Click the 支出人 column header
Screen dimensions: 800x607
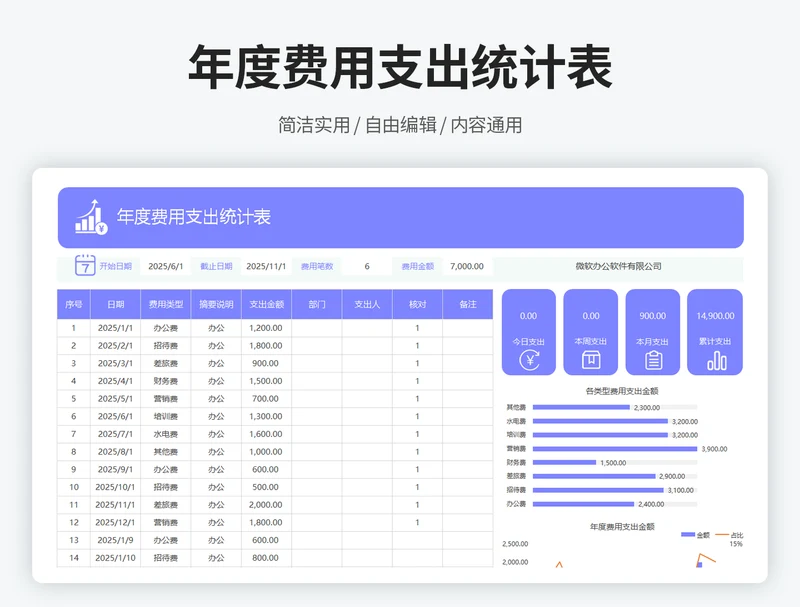coord(367,305)
